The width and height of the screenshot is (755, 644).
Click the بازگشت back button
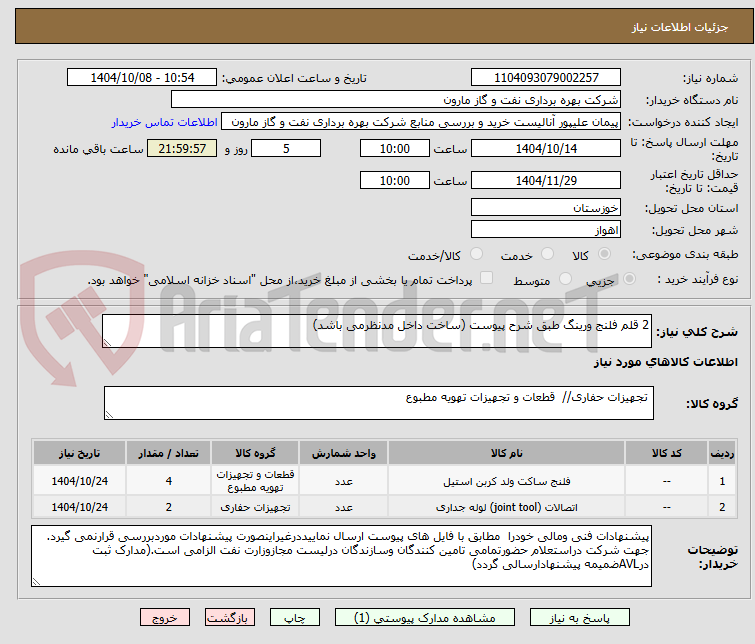pos(230,618)
